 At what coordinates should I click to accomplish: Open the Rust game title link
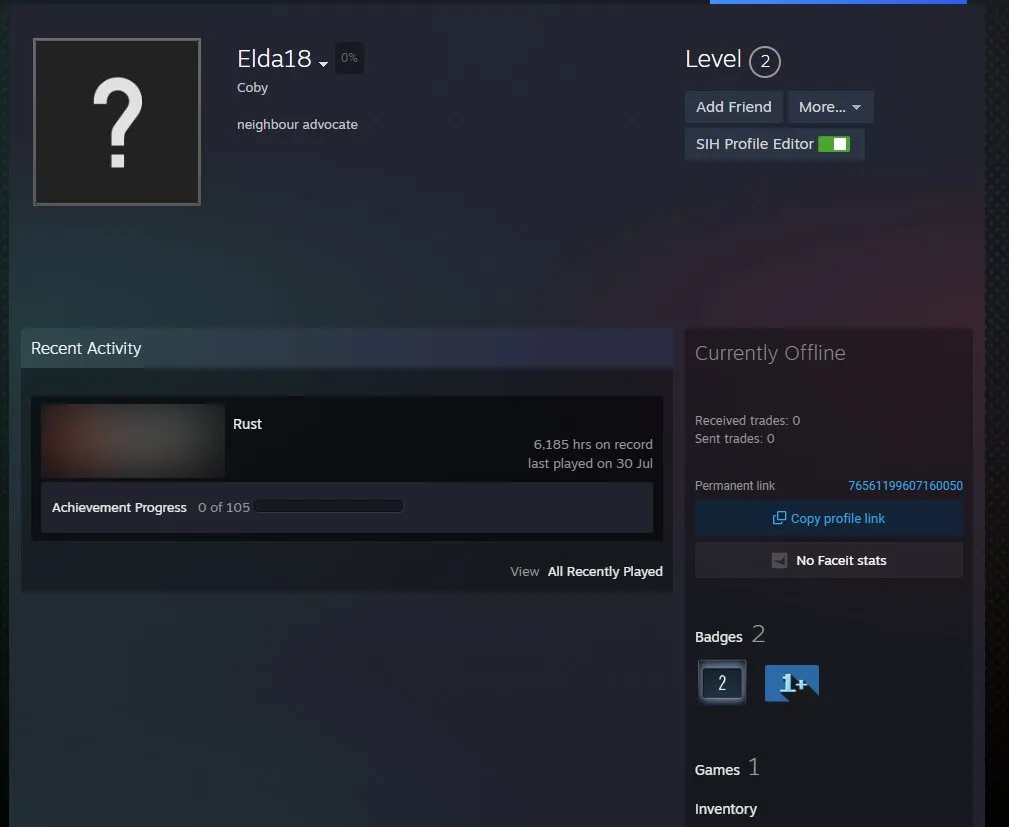(x=247, y=424)
